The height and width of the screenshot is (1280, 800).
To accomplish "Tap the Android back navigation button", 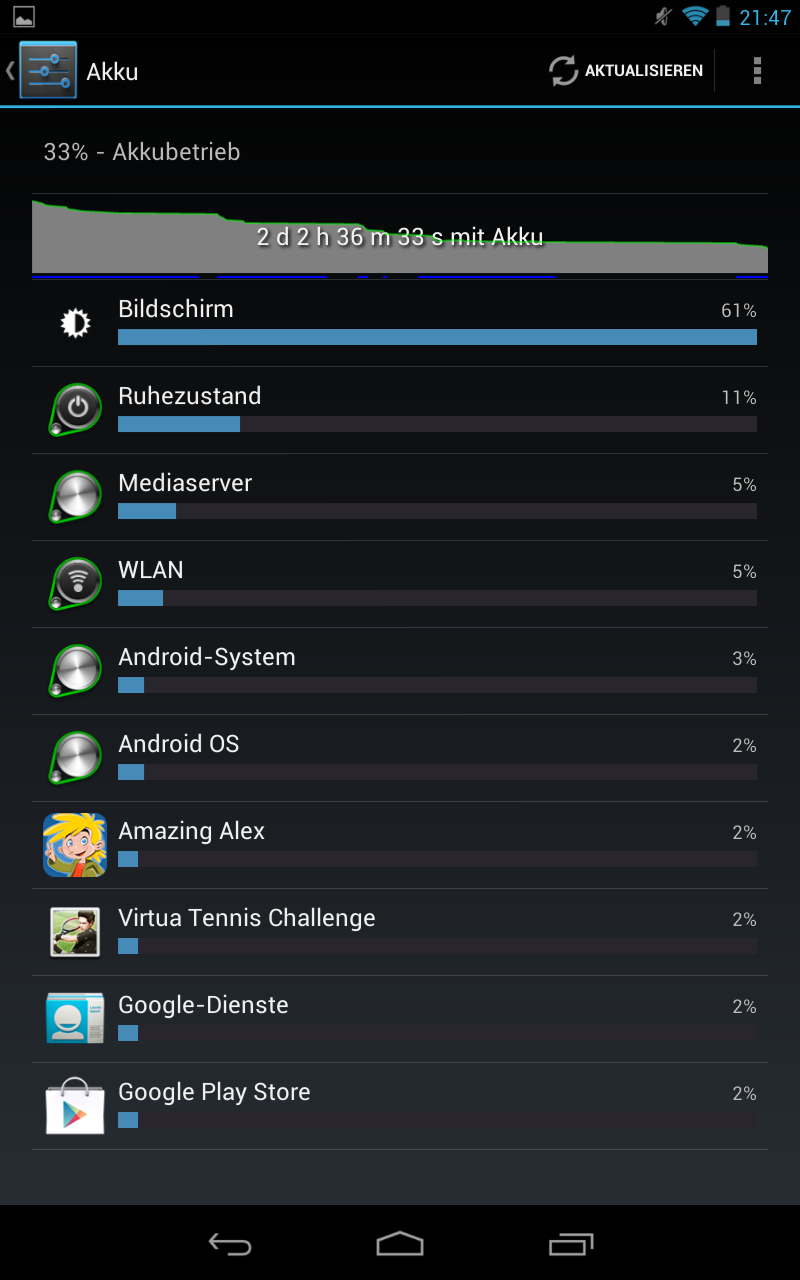I will (x=230, y=1243).
